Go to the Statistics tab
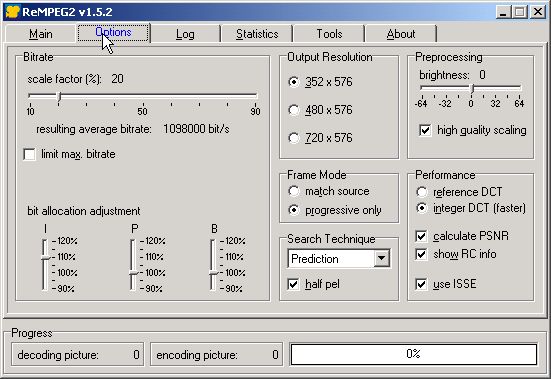551x379 pixels. pyautogui.click(x=257, y=34)
